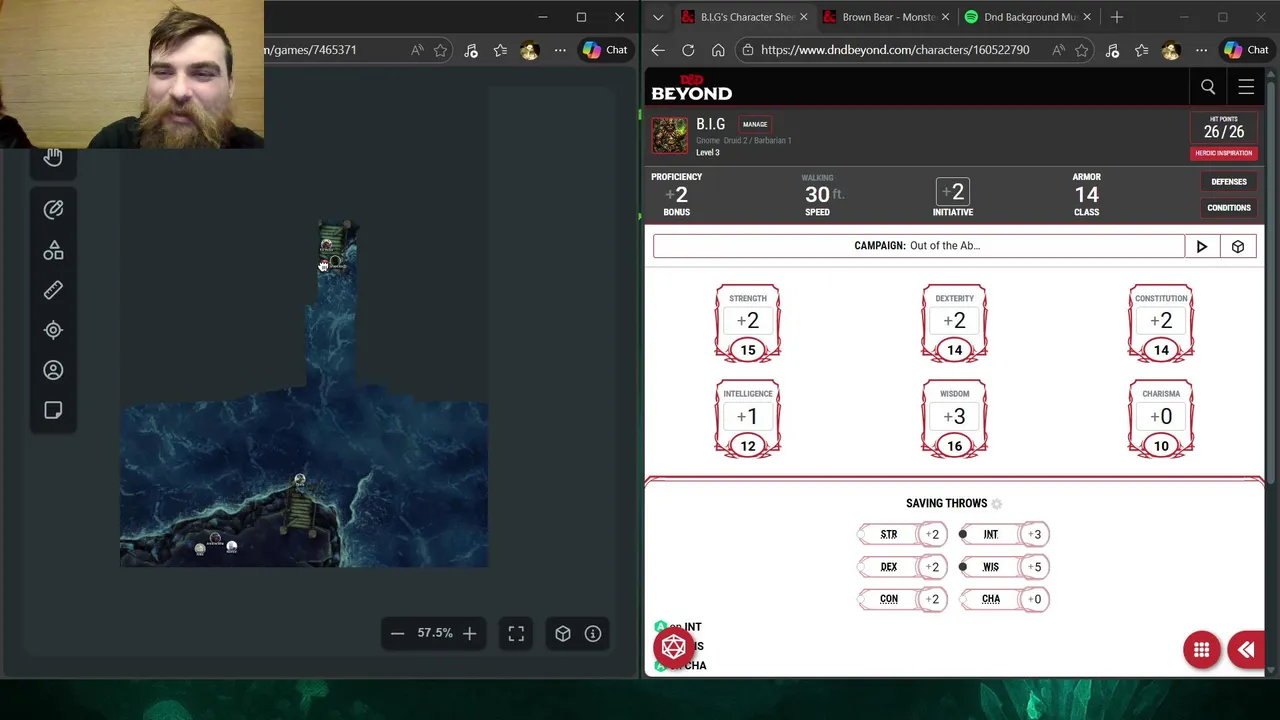Open the red grid navigation button
This screenshot has width=1280, height=720.
pyautogui.click(x=1202, y=650)
